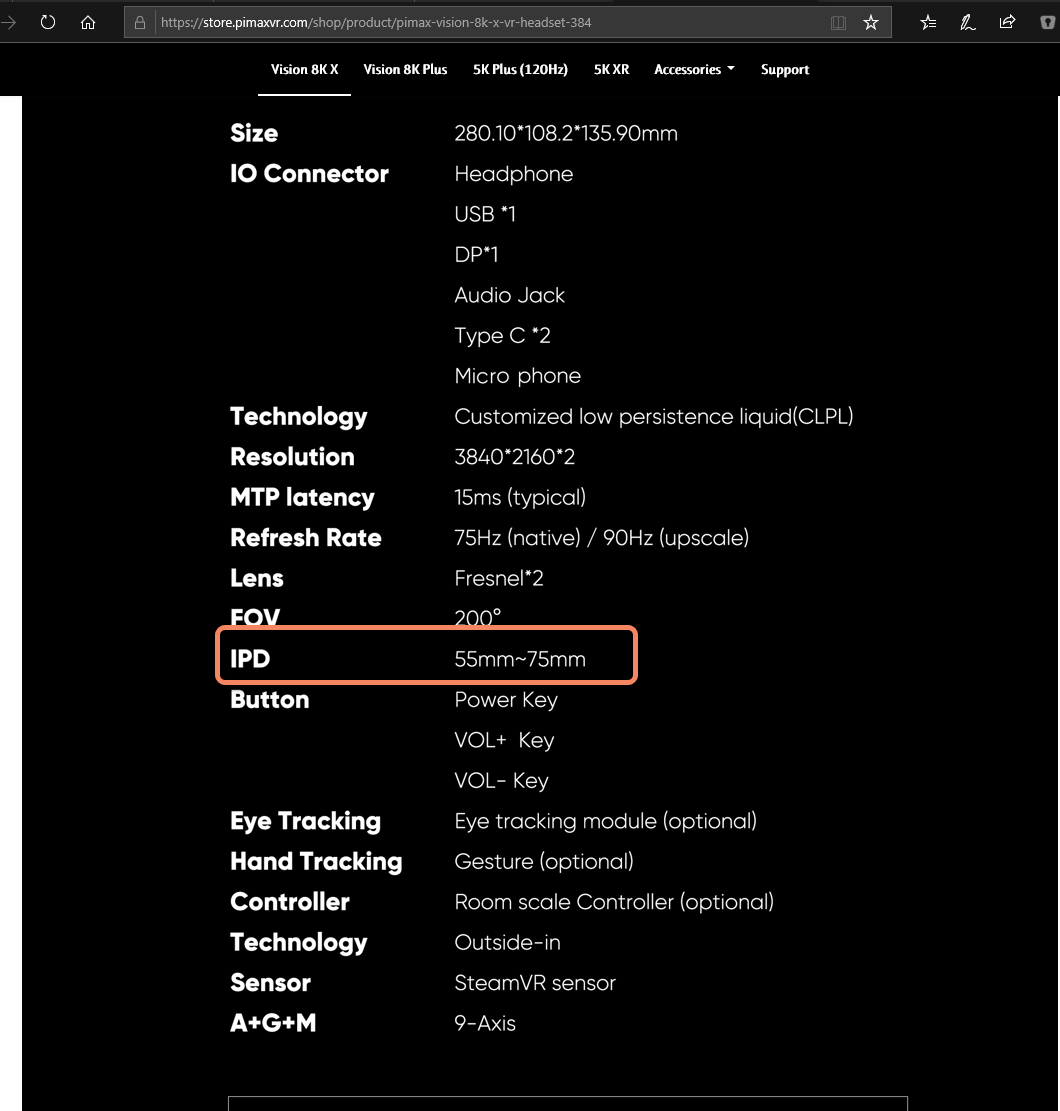The image size is (1060, 1111).
Task: Click the shield extension icon
Action: (x=1047, y=23)
